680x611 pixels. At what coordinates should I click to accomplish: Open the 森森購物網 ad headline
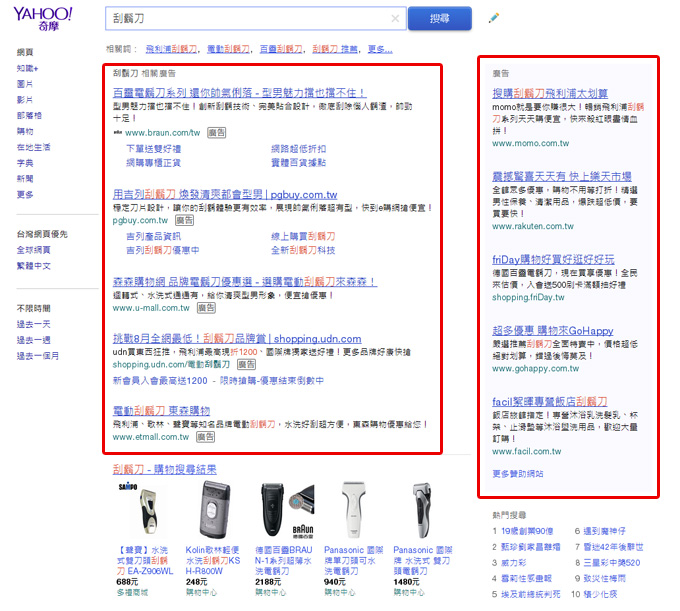point(245,282)
